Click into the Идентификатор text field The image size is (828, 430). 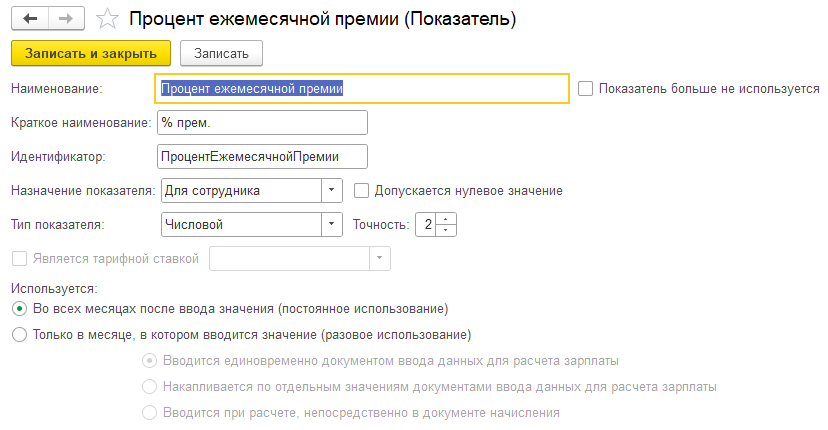262,157
